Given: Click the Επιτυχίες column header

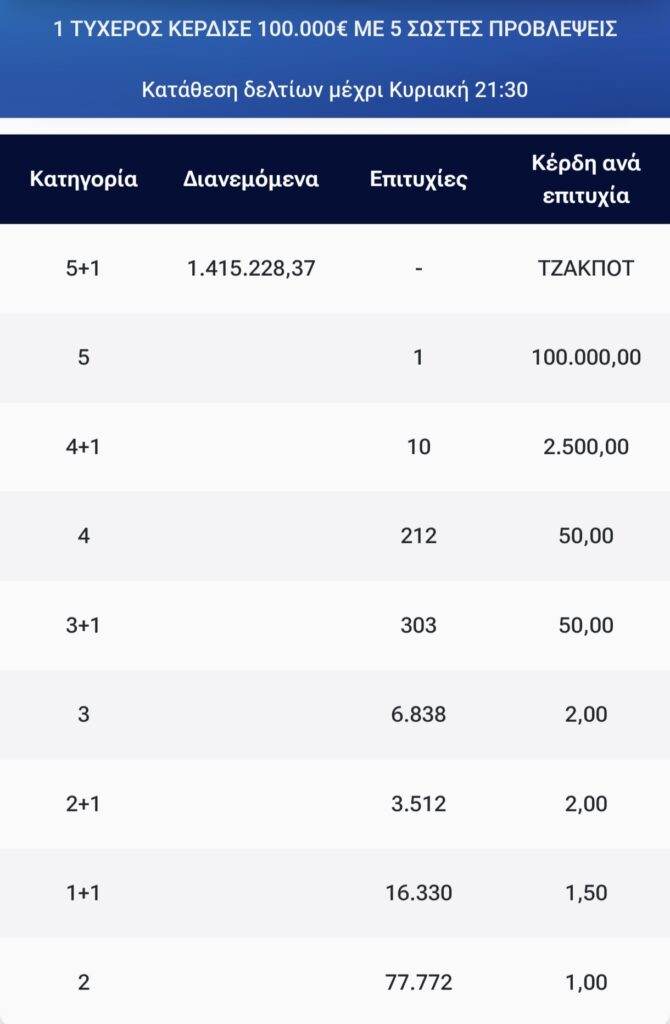Looking at the screenshot, I should [419, 179].
